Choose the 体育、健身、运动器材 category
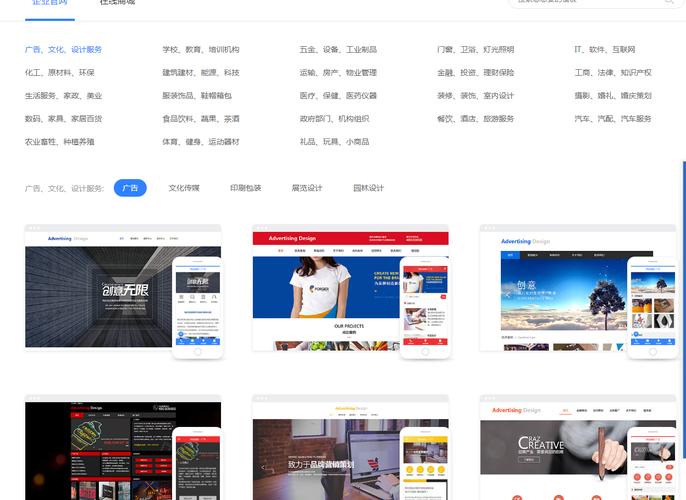686x500 pixels. point(201,142)
